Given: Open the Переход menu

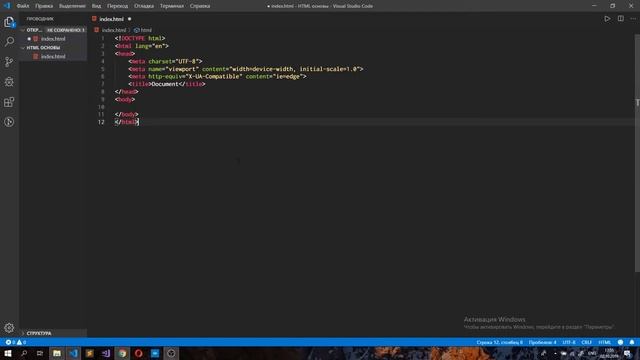Looking at the screenshot, I should click(118, 6).
